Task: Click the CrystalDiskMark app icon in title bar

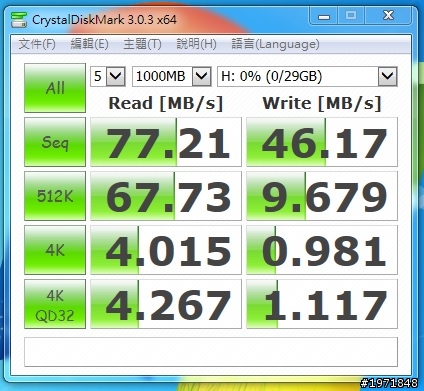Action: pyautogui.click(x=19, y=19)
